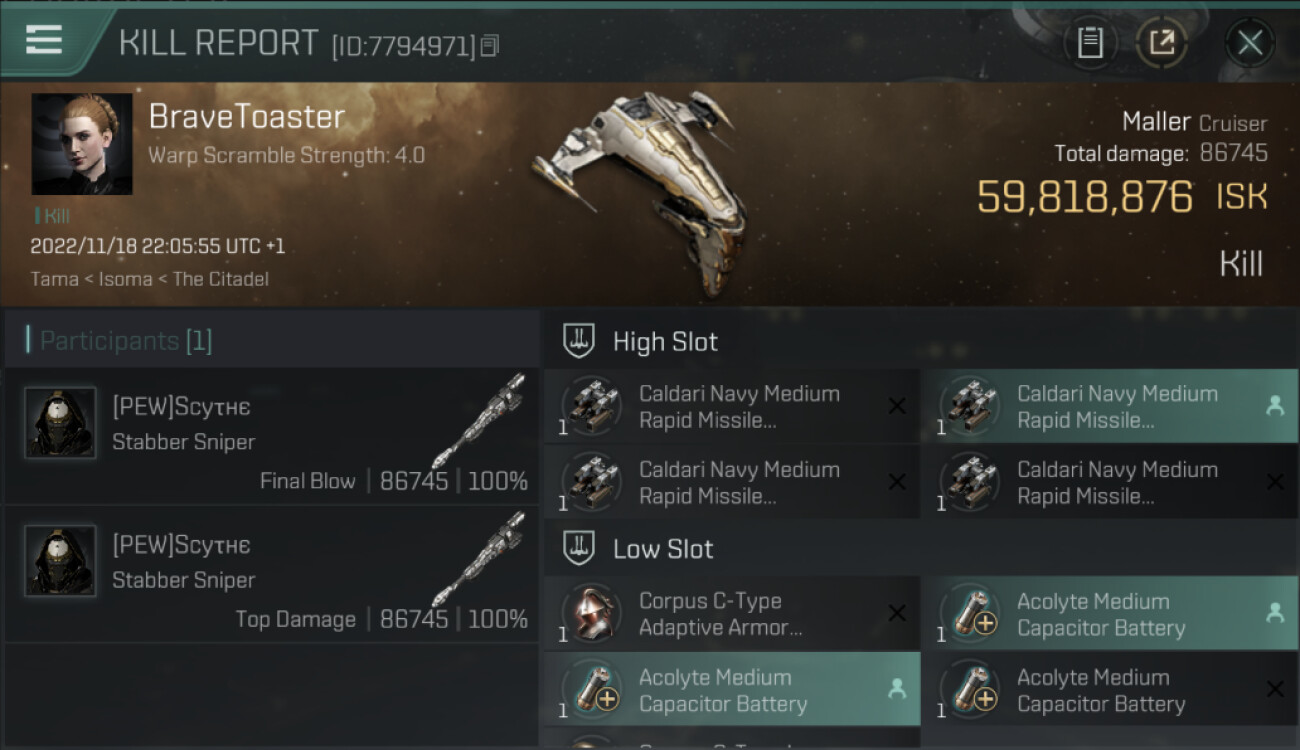Click the BraveToaster pilot name
Image resolution: width=1300 pixels, height=750 pixels.
tap(246, 117)
